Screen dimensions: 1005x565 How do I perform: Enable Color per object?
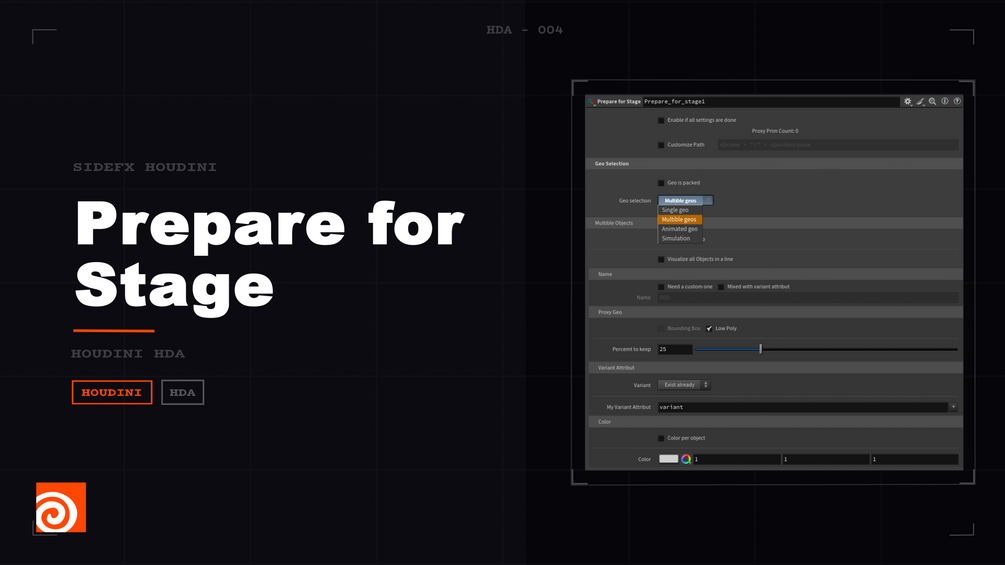coord(661,438)
